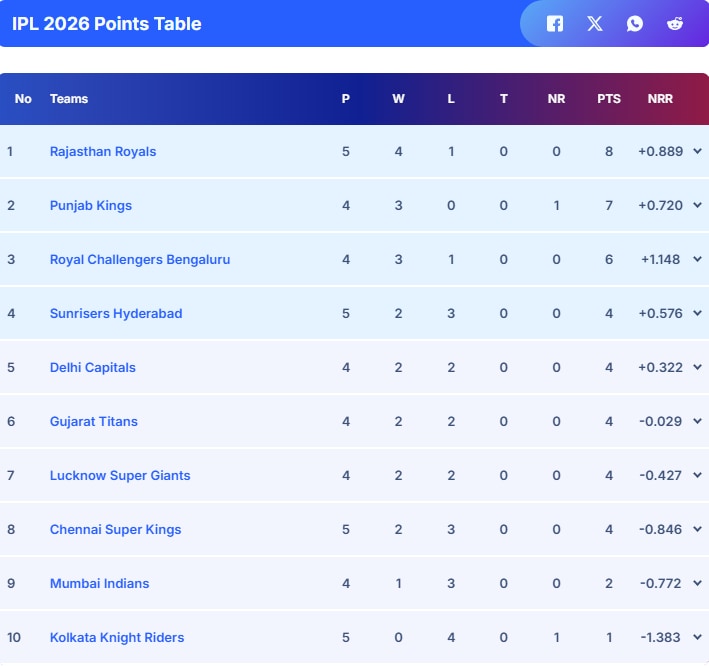Open the Mumbai Indians team link

(99, 584)
